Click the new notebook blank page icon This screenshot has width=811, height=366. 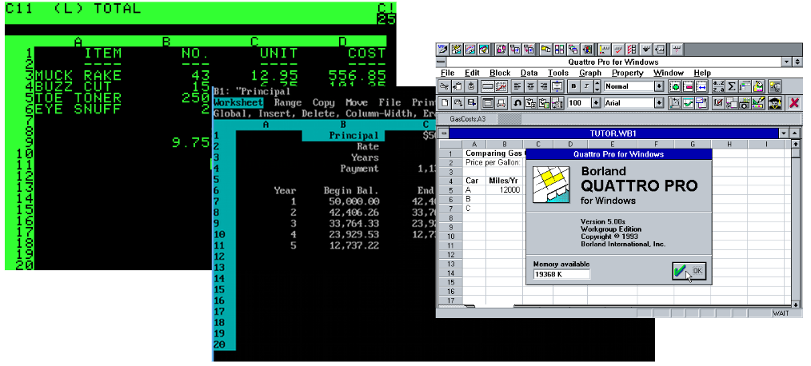[x=444, y=102]
